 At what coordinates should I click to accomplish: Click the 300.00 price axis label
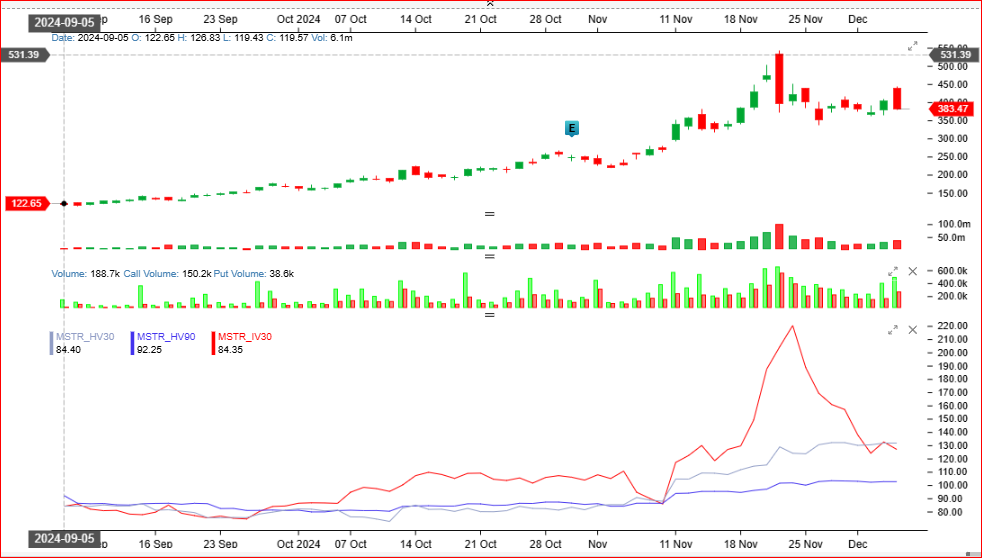(x=952, y=139)
